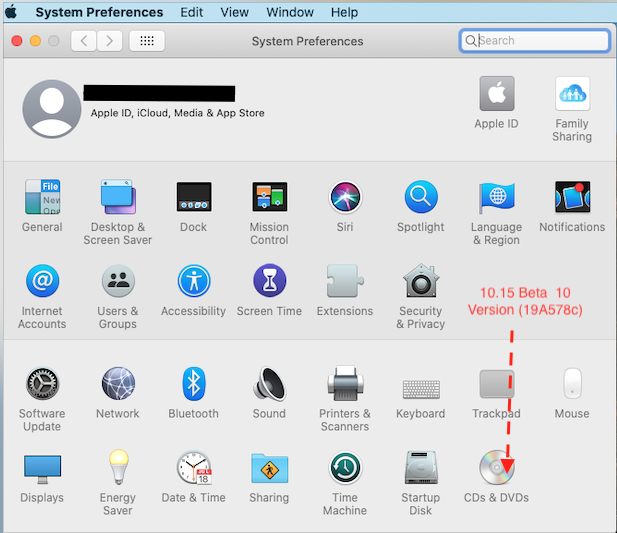The image size is (617, 533).
Task: Go back with the left chevron button
Action: (83, 41)
